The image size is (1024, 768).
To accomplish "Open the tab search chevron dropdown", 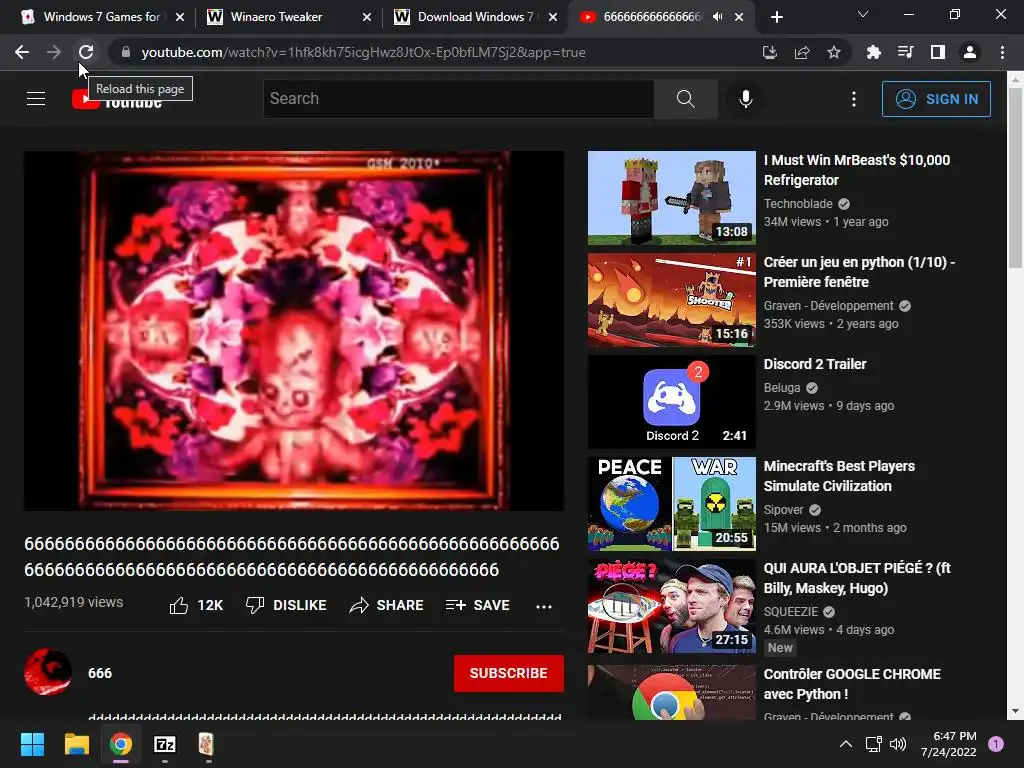I will tap(863, 14).
